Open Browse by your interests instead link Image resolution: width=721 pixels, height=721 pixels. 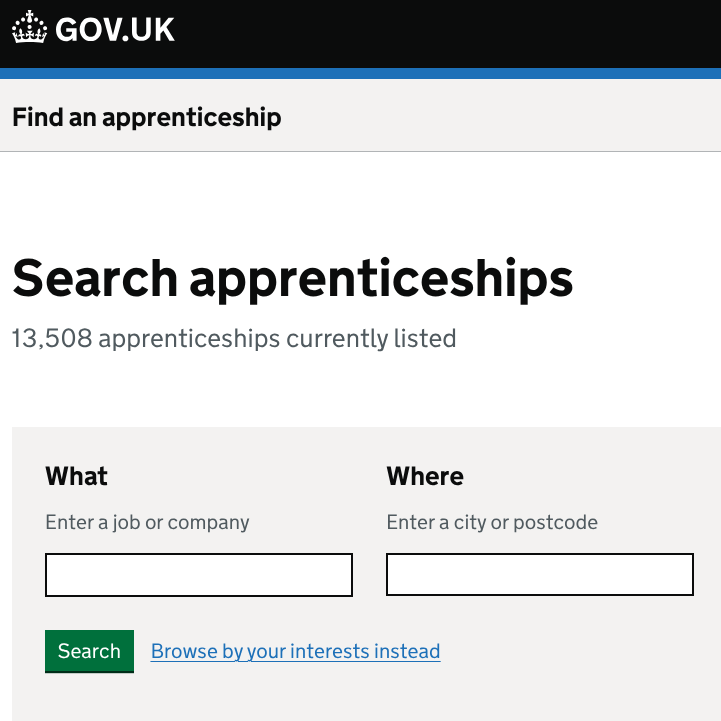295,652
